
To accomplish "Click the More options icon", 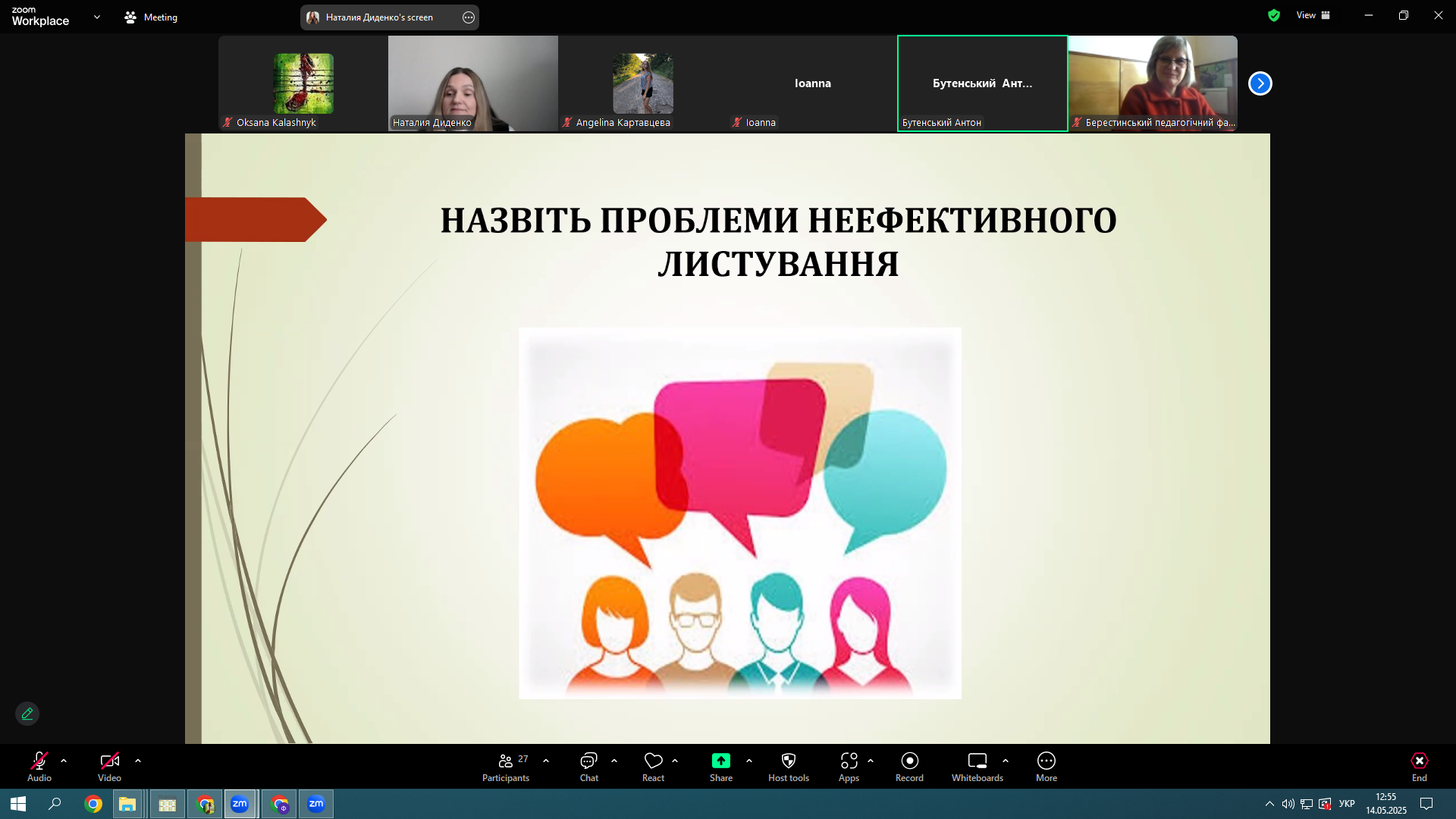I will tap(1046, 761).
